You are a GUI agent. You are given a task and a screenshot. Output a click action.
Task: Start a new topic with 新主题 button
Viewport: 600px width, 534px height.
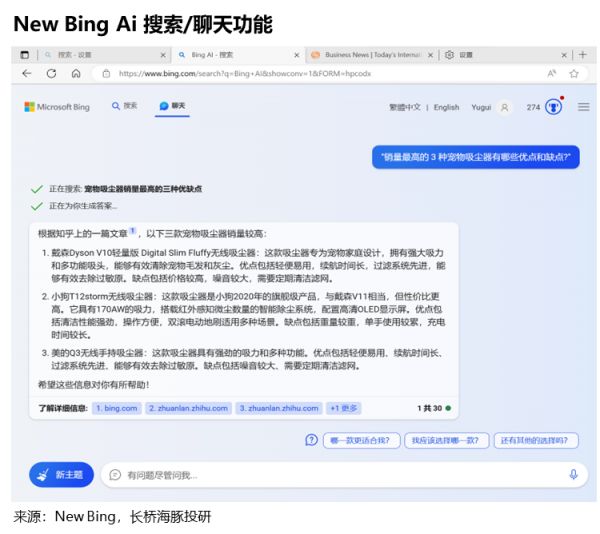point(62,474)
